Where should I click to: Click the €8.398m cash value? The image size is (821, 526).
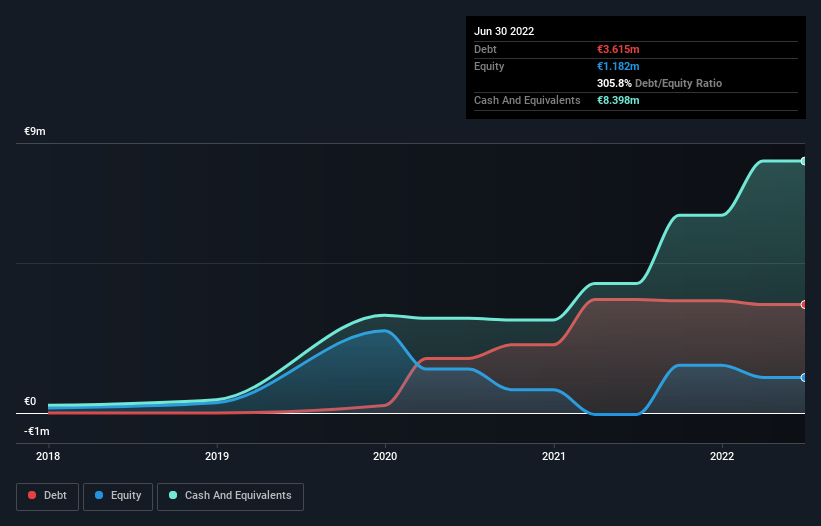point(618,100)
